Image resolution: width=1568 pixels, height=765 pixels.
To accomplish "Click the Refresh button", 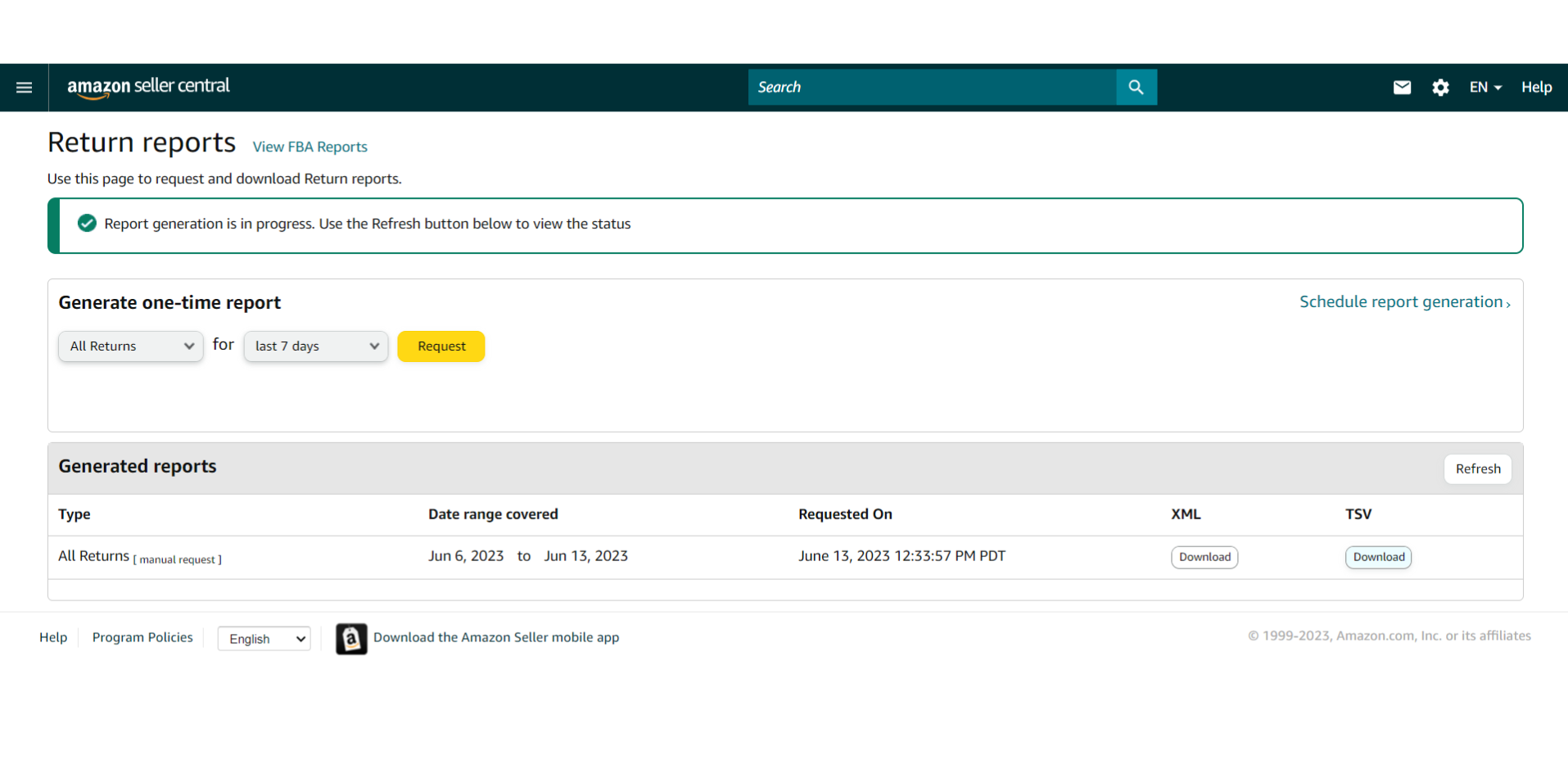I will tap(1478, 469).
